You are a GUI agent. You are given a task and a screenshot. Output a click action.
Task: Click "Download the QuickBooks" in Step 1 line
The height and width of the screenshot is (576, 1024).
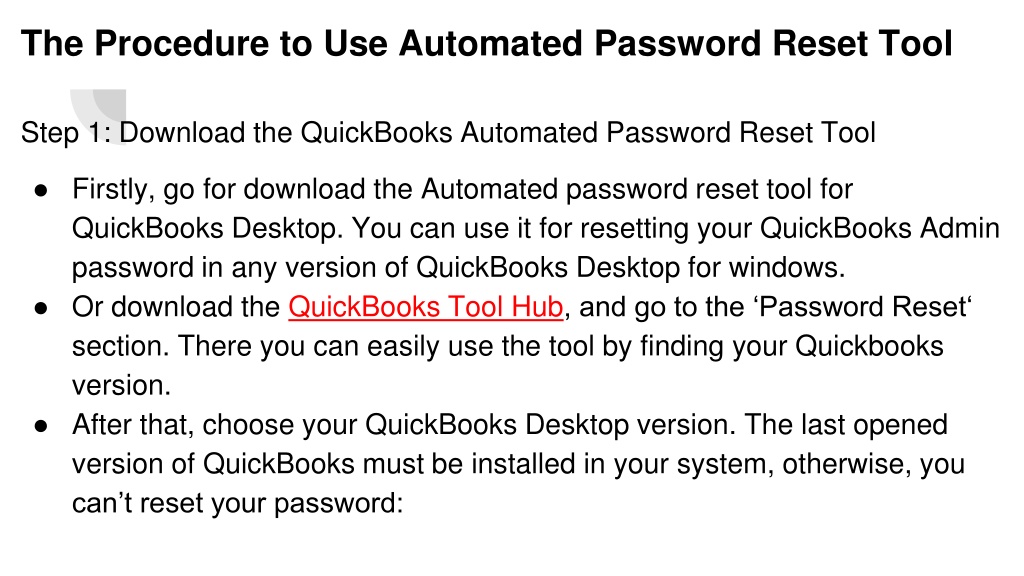click(285, 133)
